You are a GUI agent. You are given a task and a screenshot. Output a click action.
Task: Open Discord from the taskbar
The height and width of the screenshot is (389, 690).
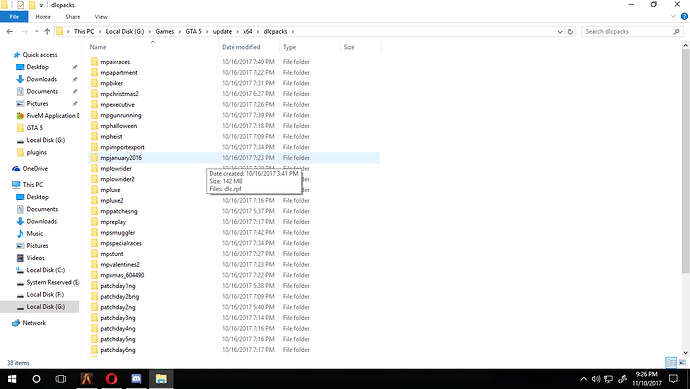136,379
